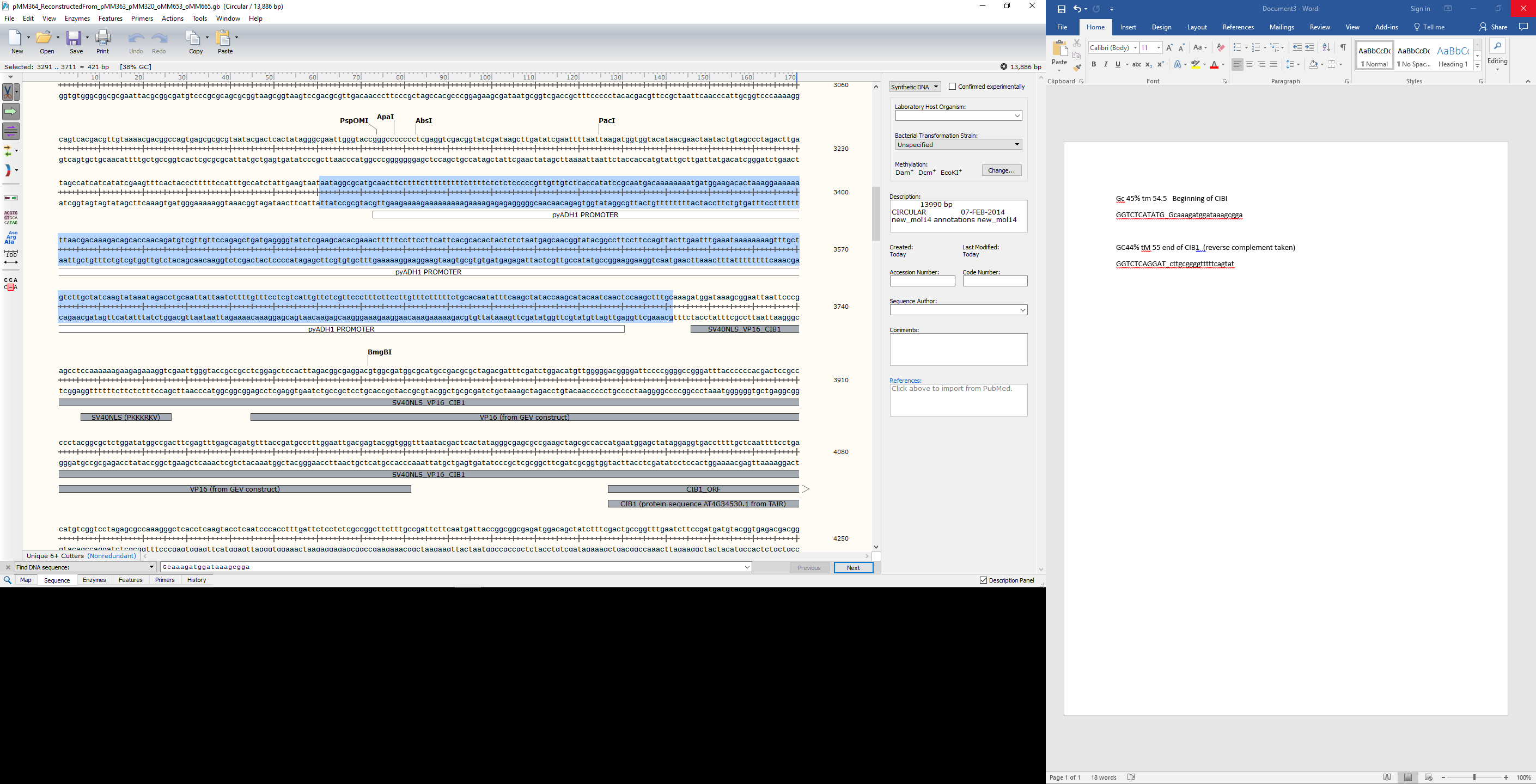Viewport: 1536px width, 784px height.
Task: Click the Word zoom level slider
Action: click(x=1474, y=777)
